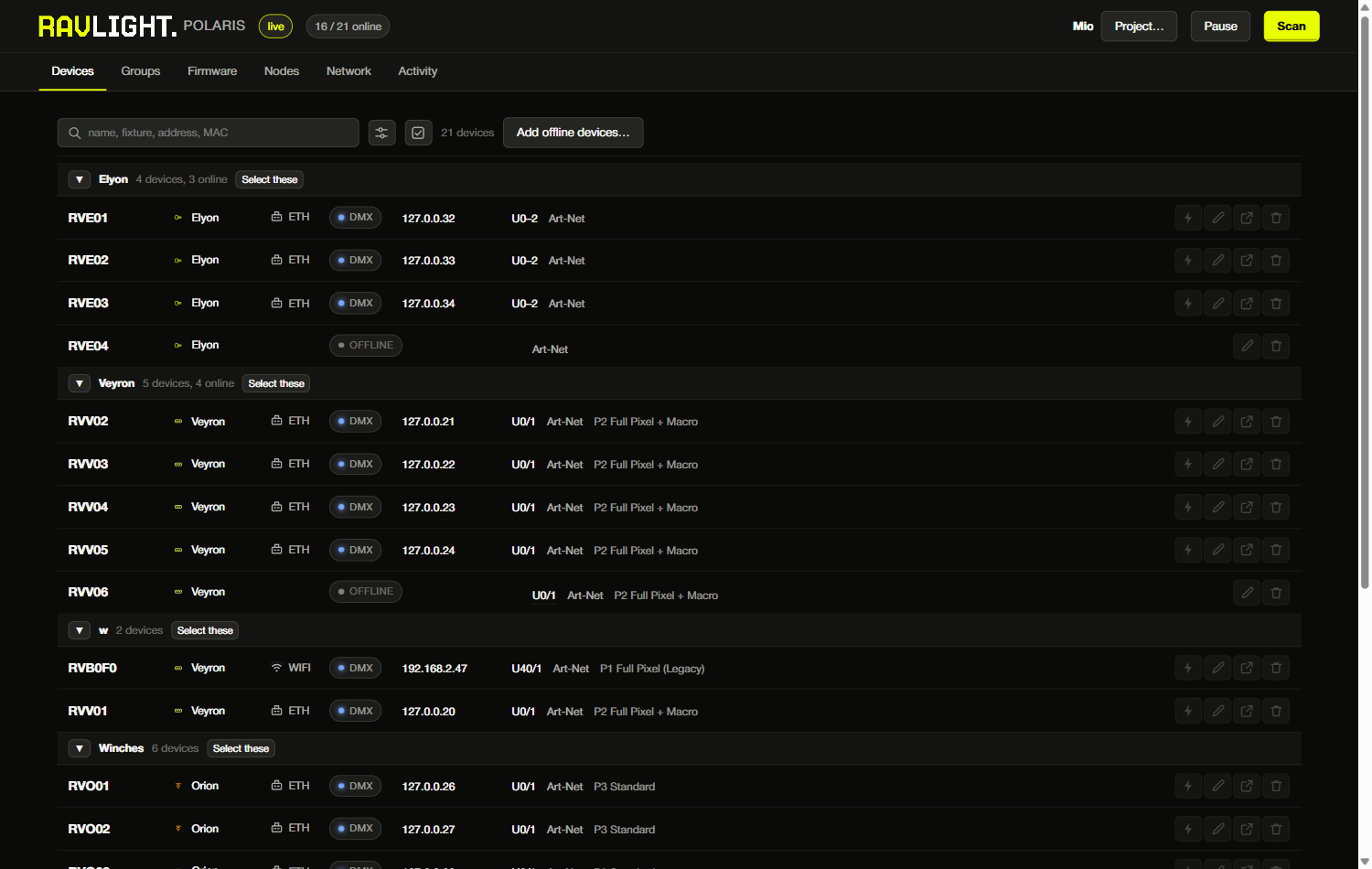Click IP address 127.0.0.32
Viewport: 1372px width, 869px height.
point(428,219)
